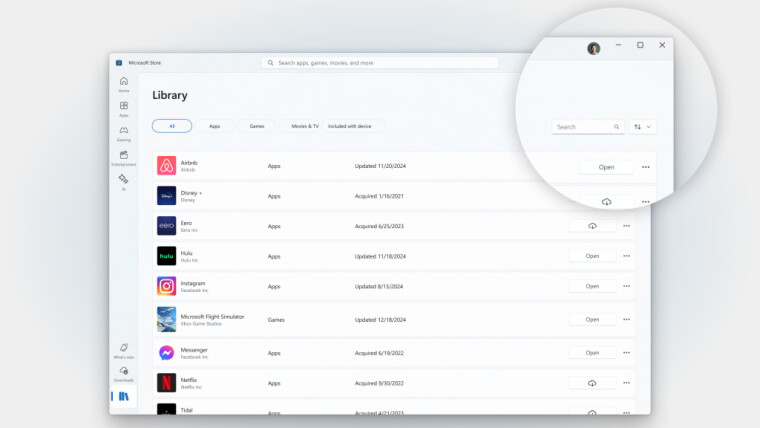Open the Hulu app
This screenshot has height=428, width=760.
pyautogui.click(x=592, y=256)
